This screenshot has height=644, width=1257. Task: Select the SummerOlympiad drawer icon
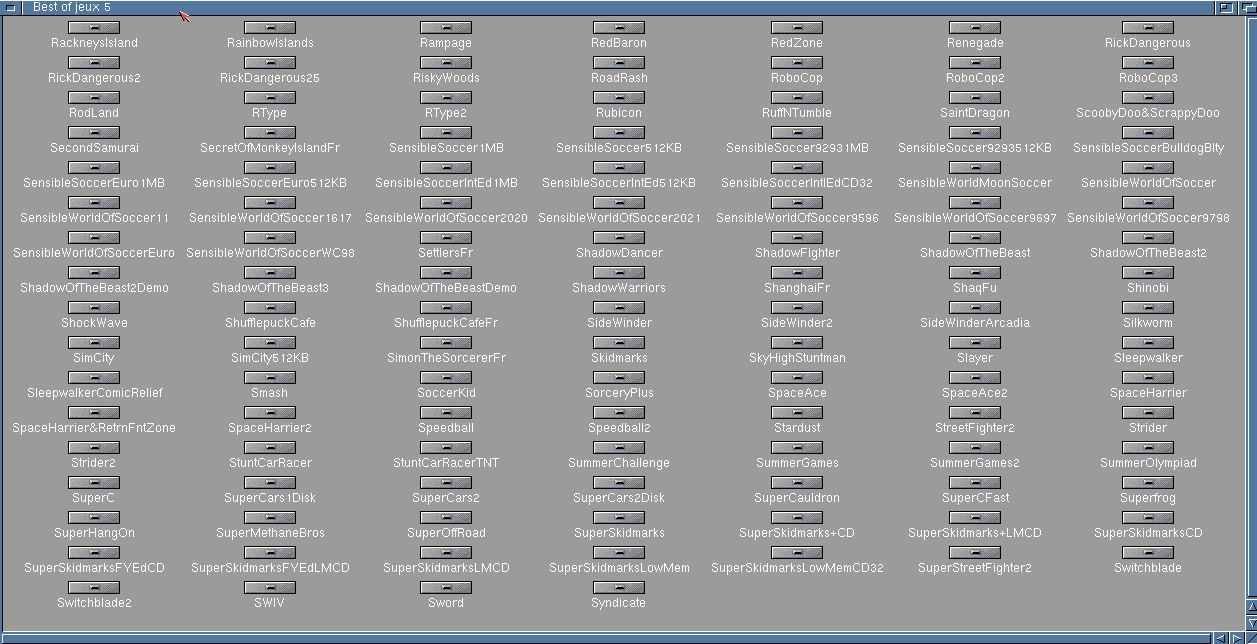(1147, 448)
